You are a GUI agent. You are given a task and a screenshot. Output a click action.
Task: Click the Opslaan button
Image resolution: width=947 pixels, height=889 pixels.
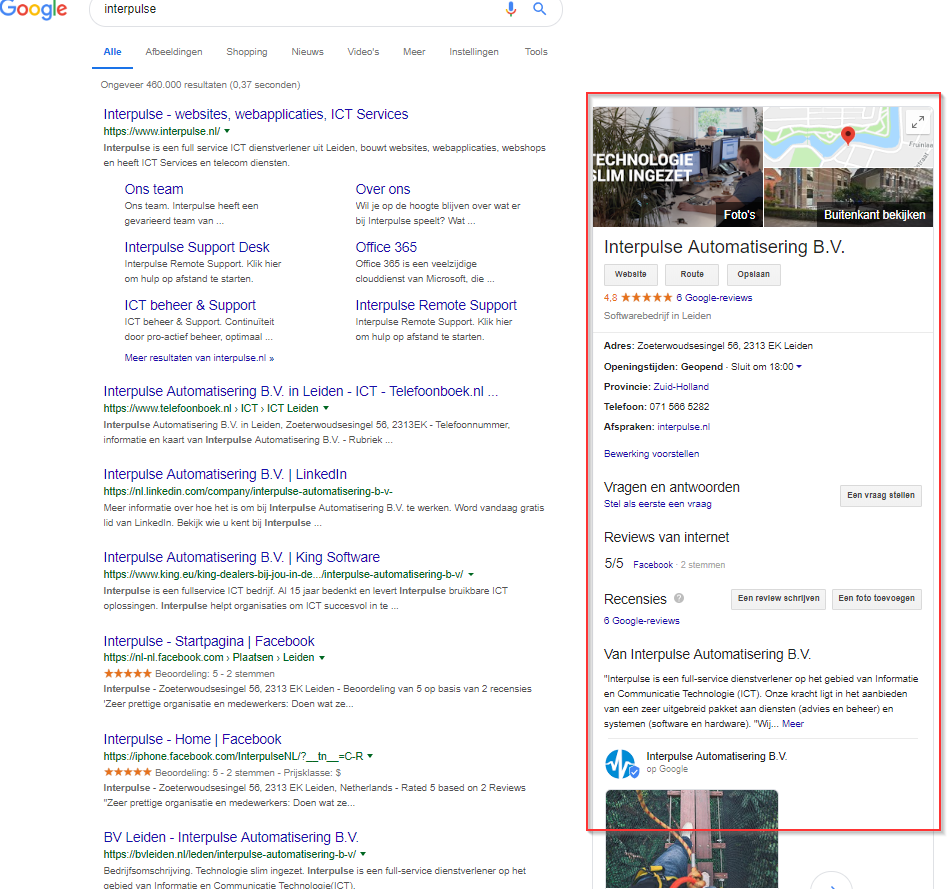click(753, 274)
